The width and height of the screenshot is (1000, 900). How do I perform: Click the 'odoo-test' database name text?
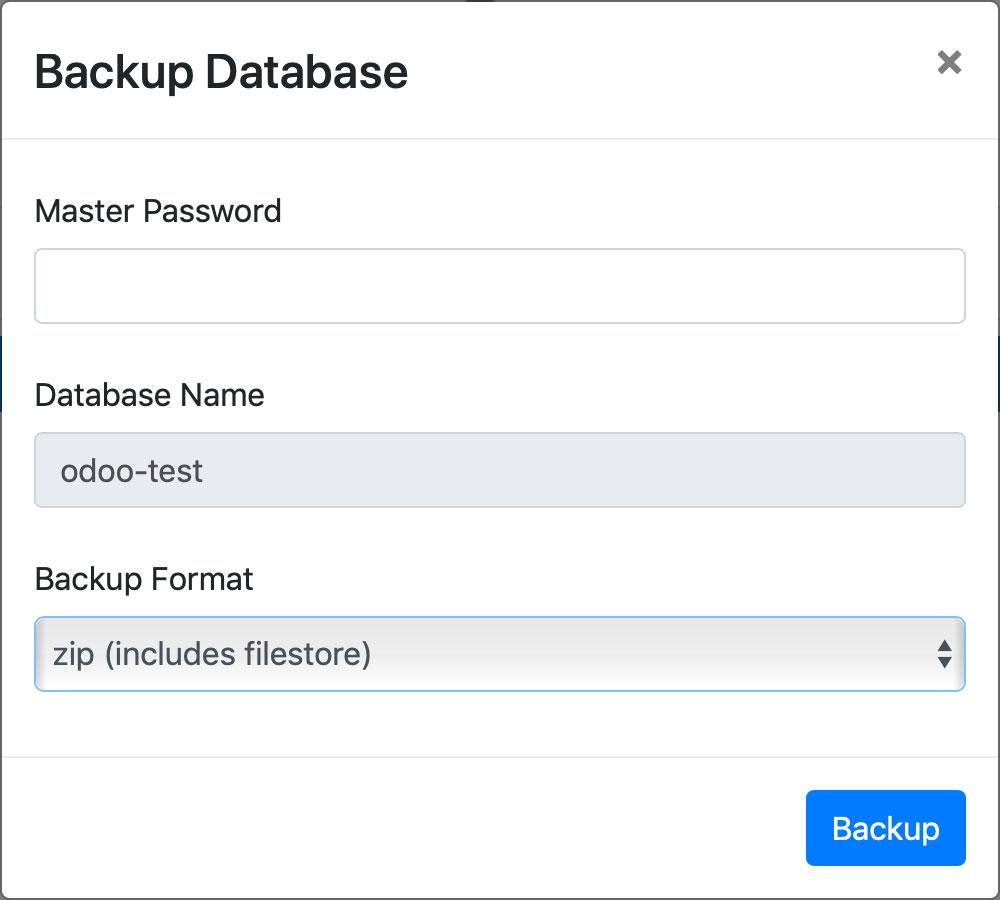click(x=131, y=471)
